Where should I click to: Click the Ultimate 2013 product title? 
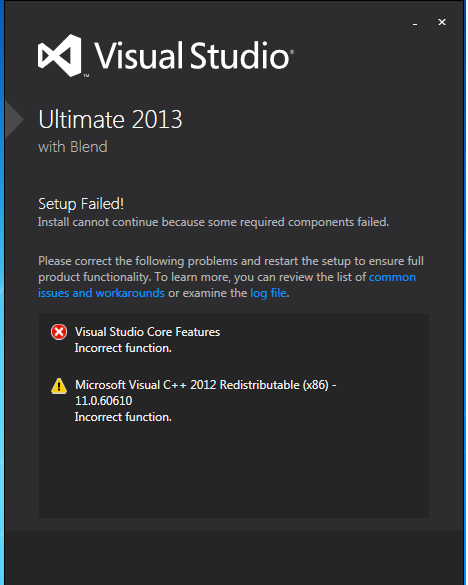click(110, 119)
